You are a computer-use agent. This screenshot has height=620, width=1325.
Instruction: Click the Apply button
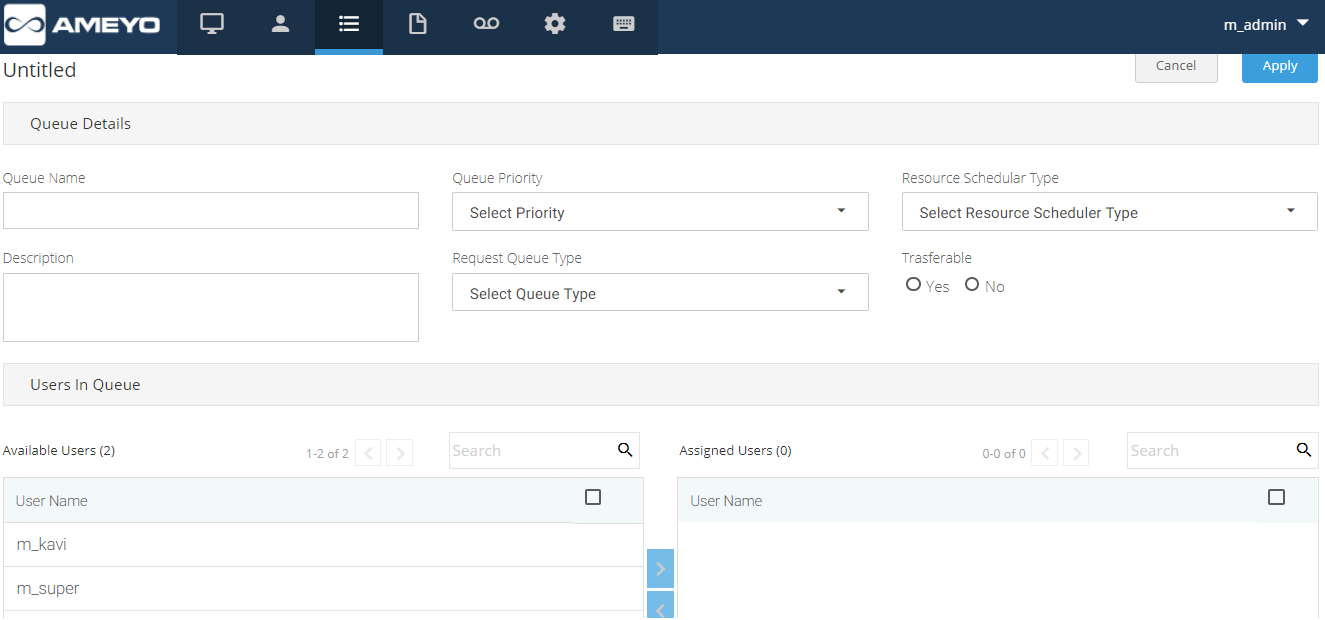tap(1279, 66)
